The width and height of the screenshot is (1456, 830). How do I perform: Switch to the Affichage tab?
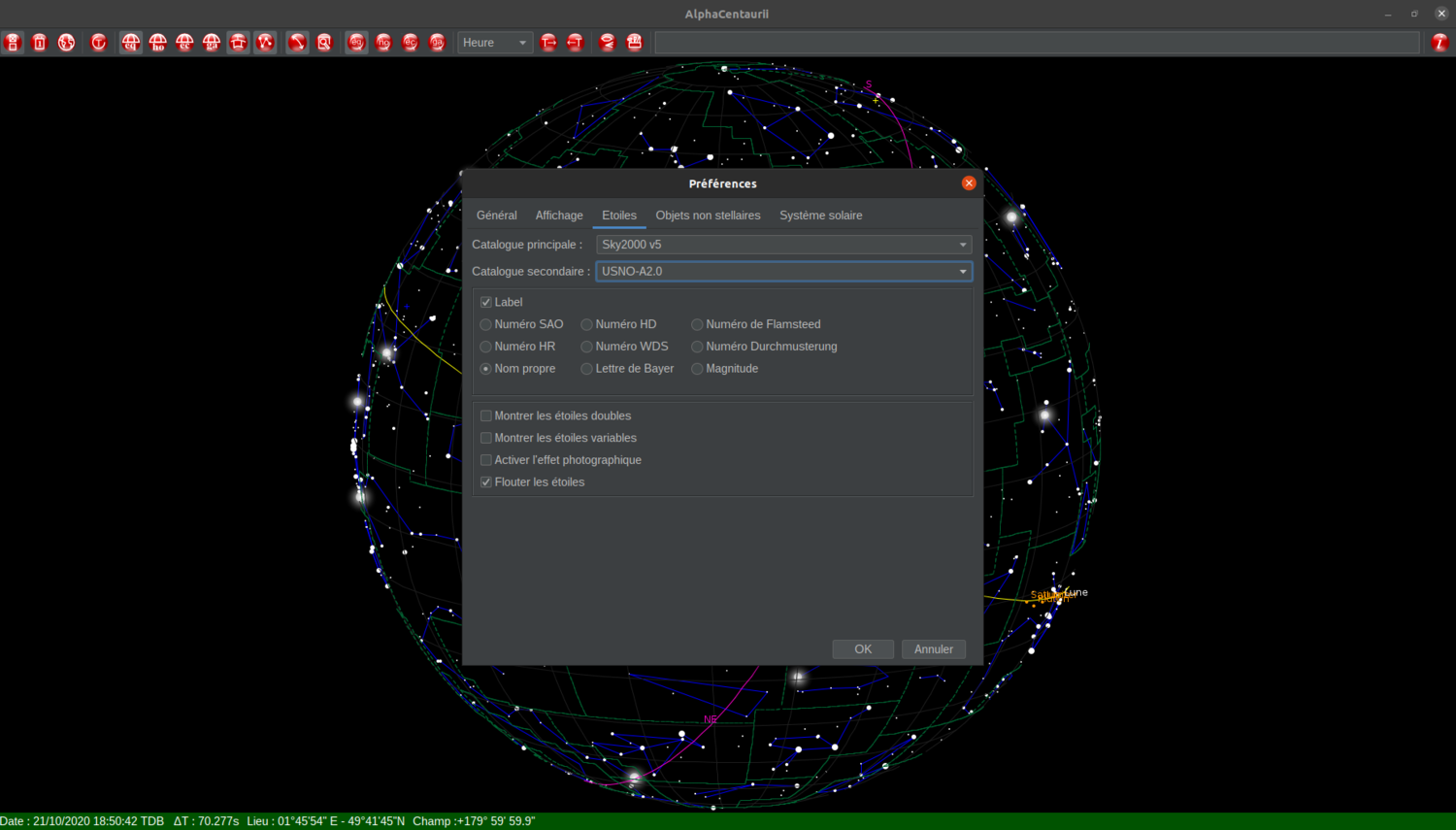pos(558,215)
